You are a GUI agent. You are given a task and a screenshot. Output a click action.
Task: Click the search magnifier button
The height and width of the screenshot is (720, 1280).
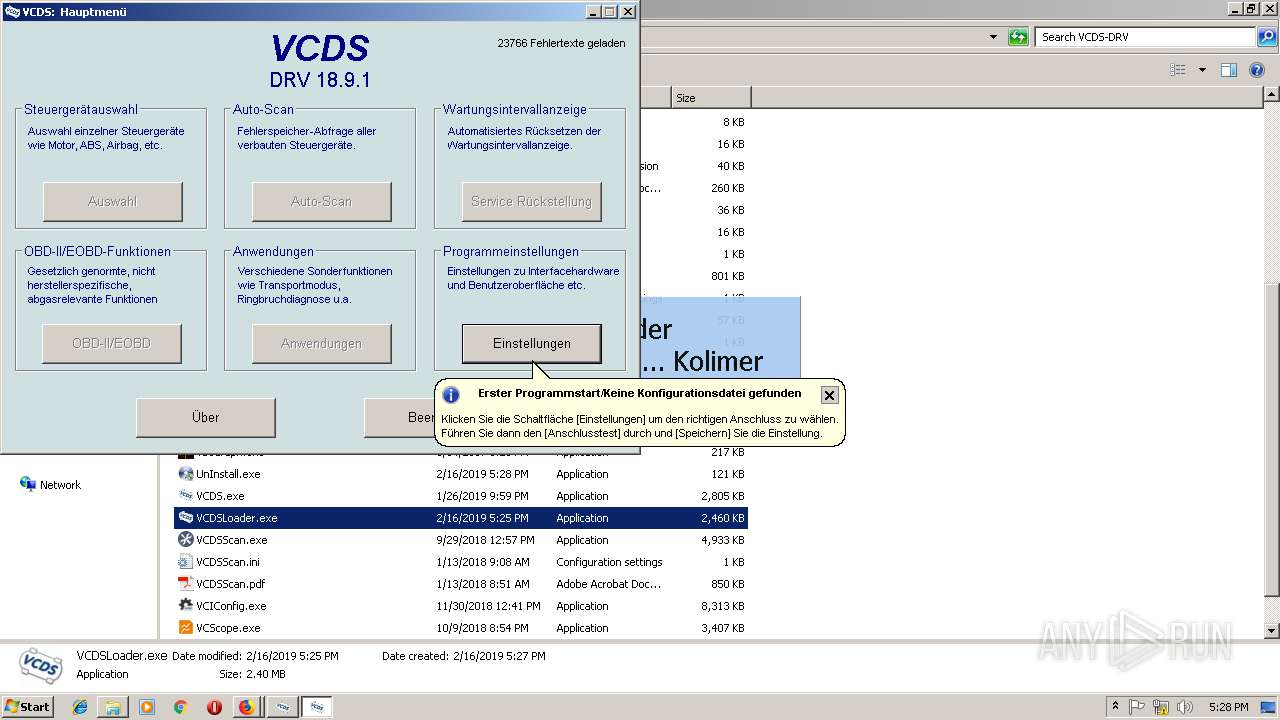pos(1267,37)
